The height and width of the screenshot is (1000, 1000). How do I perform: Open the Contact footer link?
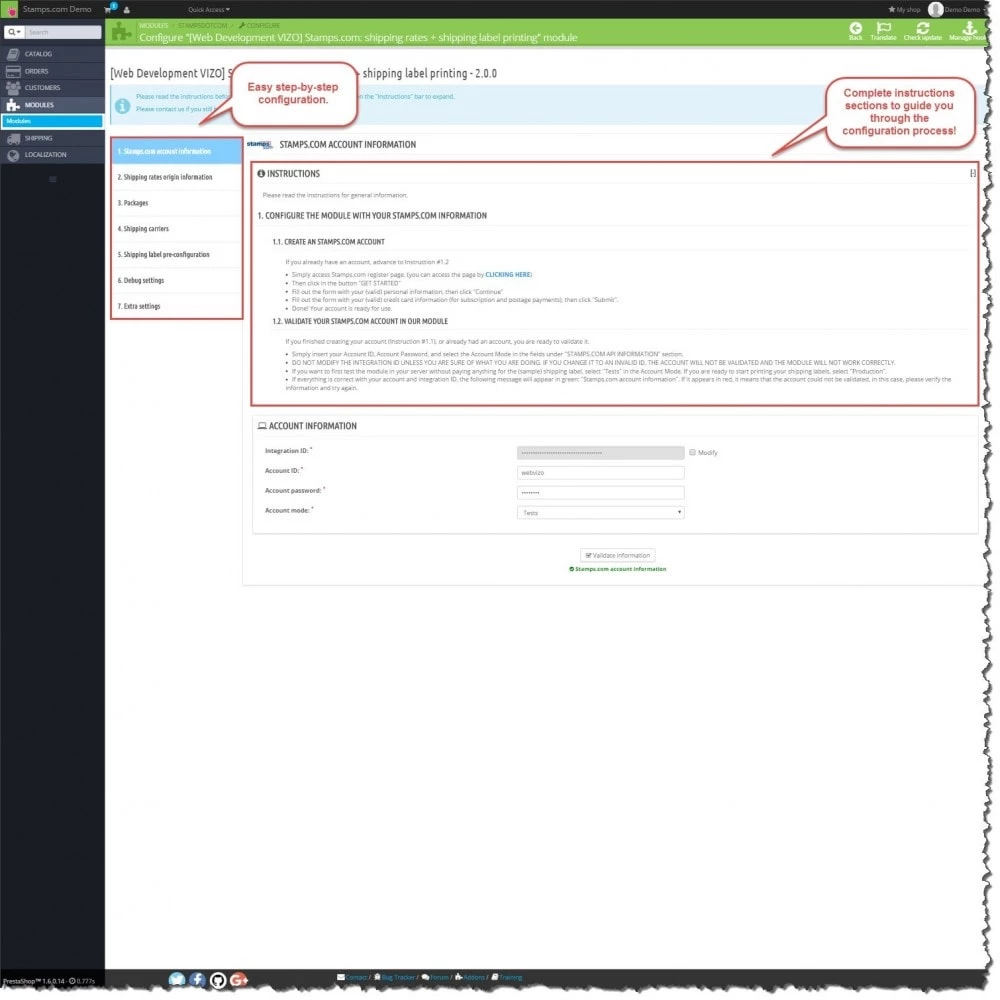352,977
